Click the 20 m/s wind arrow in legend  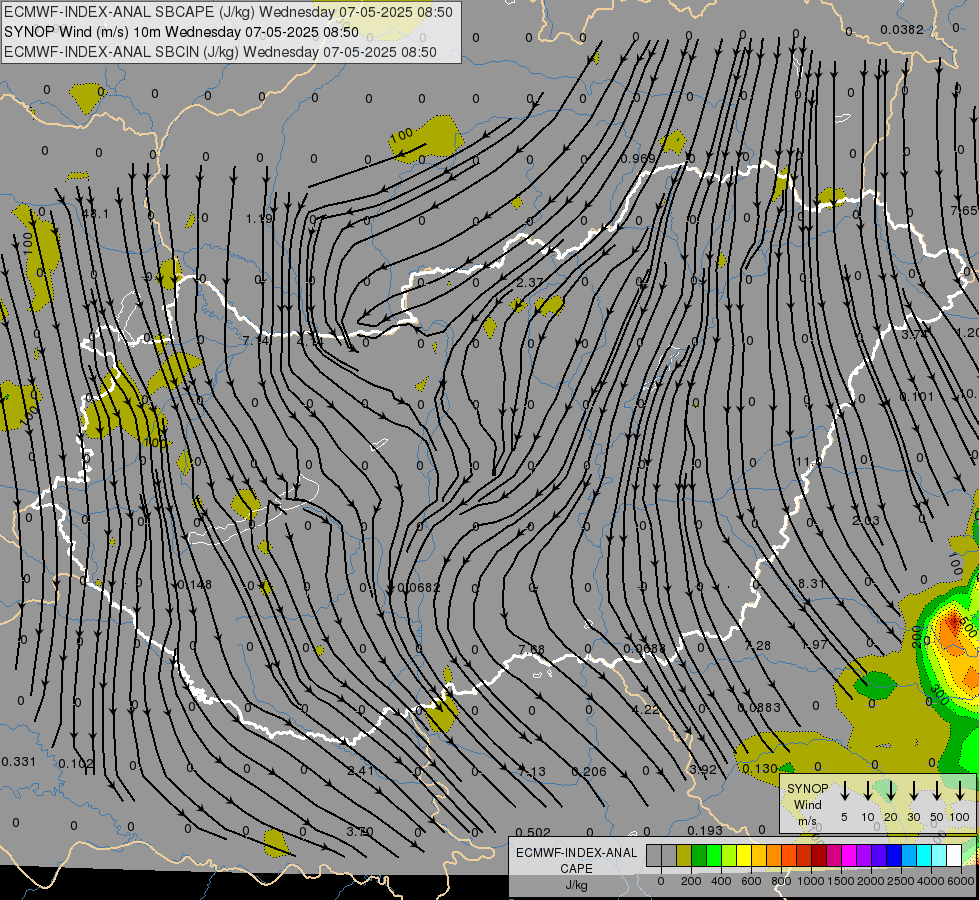[x=890, y=791]
